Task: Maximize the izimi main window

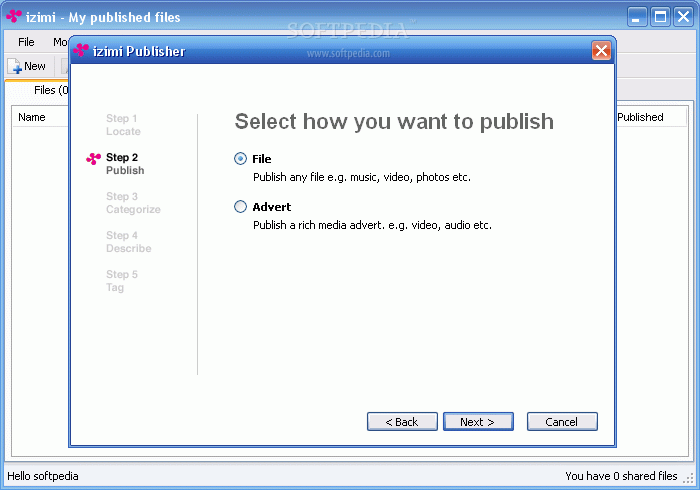Action: click(660, 17)
